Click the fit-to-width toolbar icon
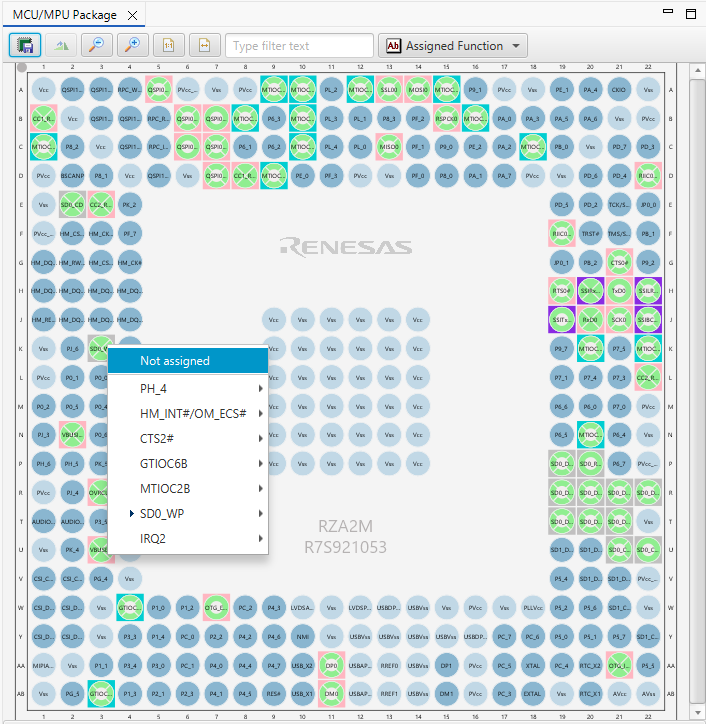The height and width of the screenshot is (724, 706). [x=204, y=46]
